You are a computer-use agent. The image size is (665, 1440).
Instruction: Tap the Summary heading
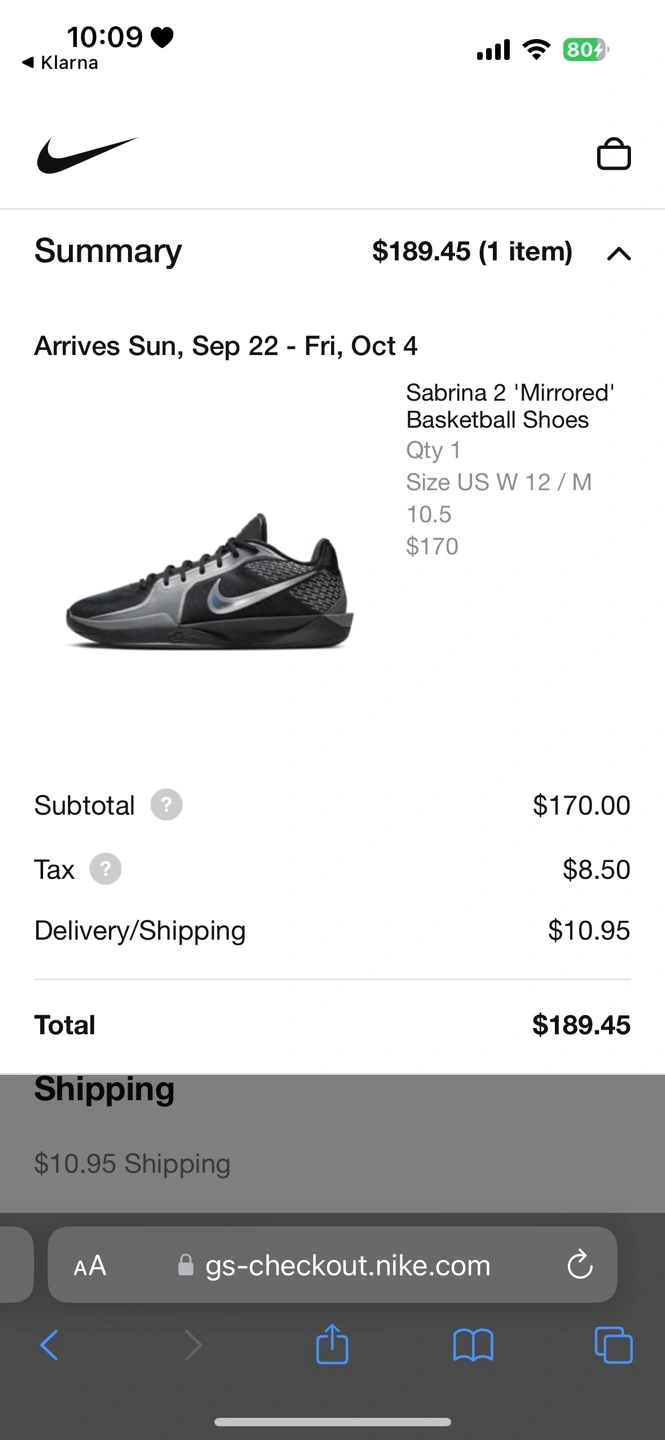click(x=108, y=251)
